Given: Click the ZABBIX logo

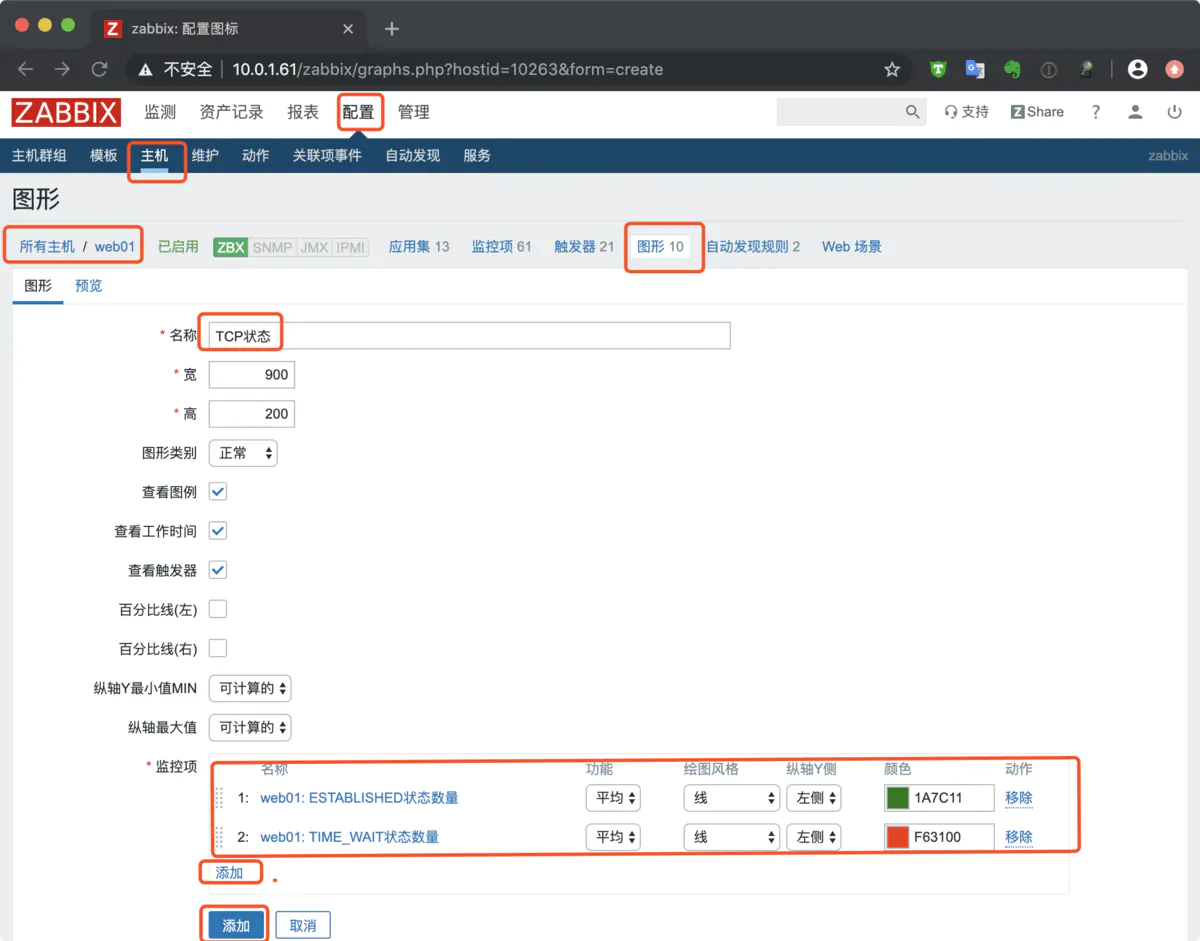Looking at the screenshot, I should [65, 112].
